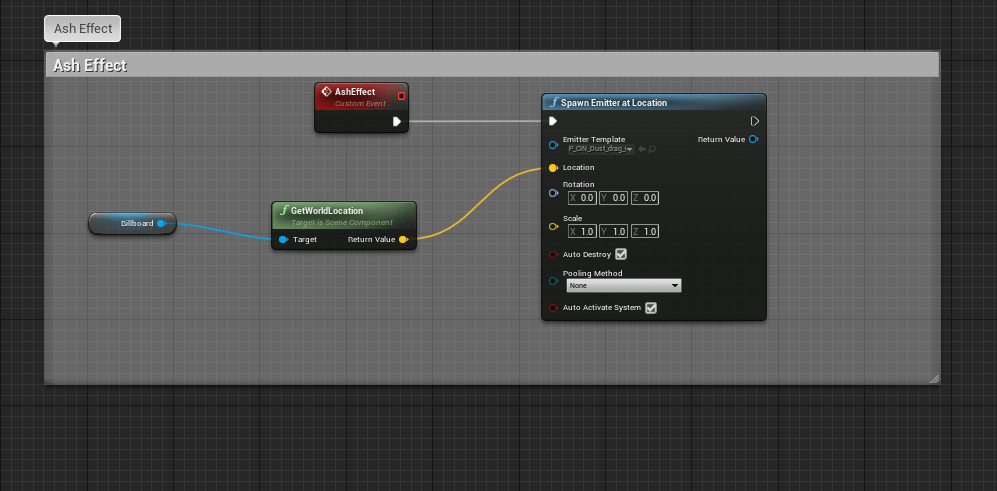Uncheck the Auto Destroy checkbox
The width and height of the screenshot is (997, 491).
point(621,255)
